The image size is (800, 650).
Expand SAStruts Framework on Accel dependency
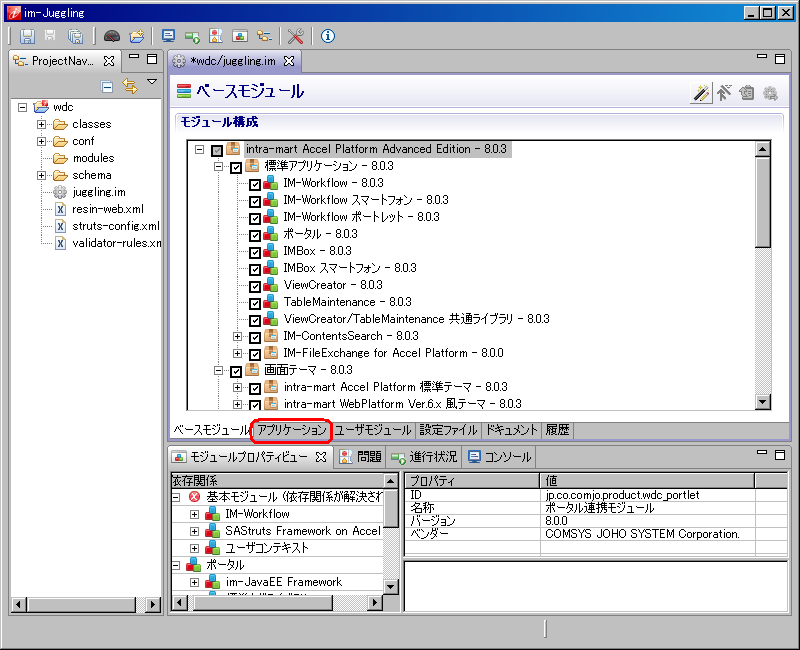click(194, 531)
